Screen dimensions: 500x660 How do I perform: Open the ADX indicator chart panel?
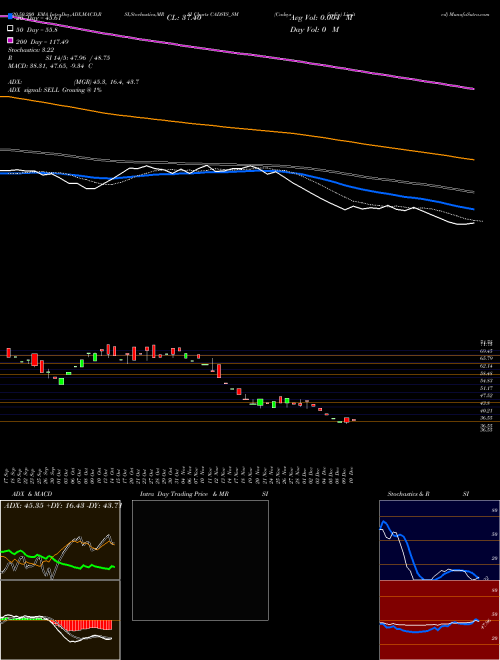(x=60, y=540)
